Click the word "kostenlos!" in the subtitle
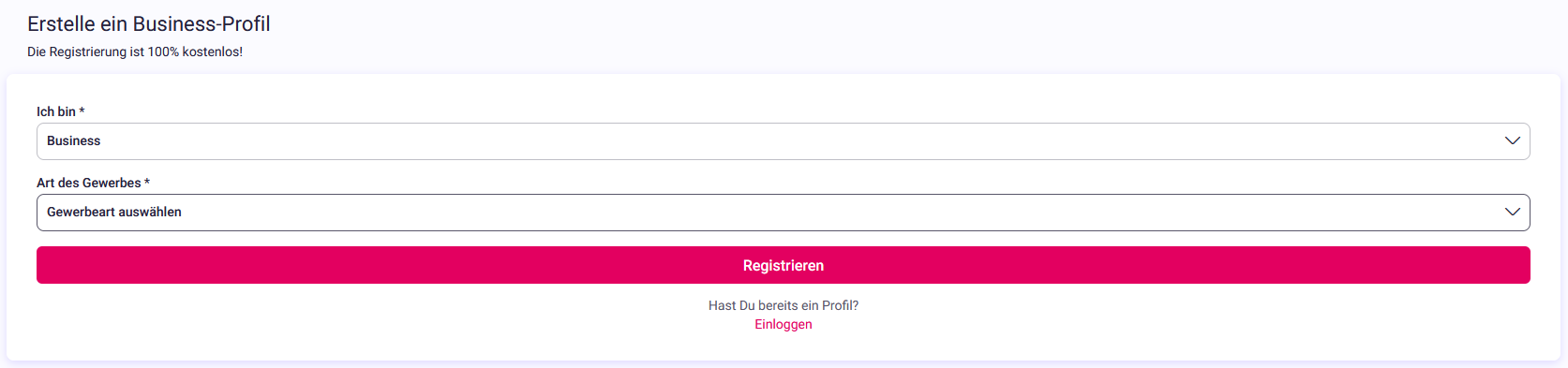 click(213, 52)
